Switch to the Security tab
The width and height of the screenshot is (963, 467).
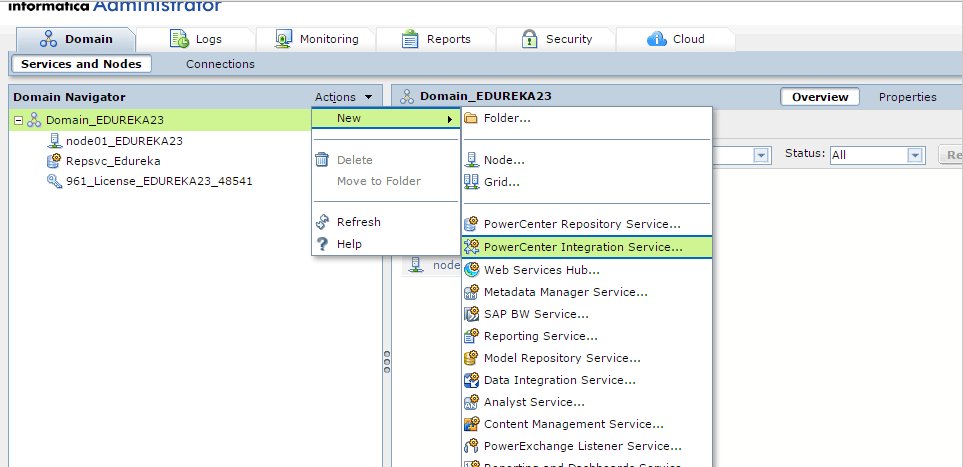click(555, 39)
